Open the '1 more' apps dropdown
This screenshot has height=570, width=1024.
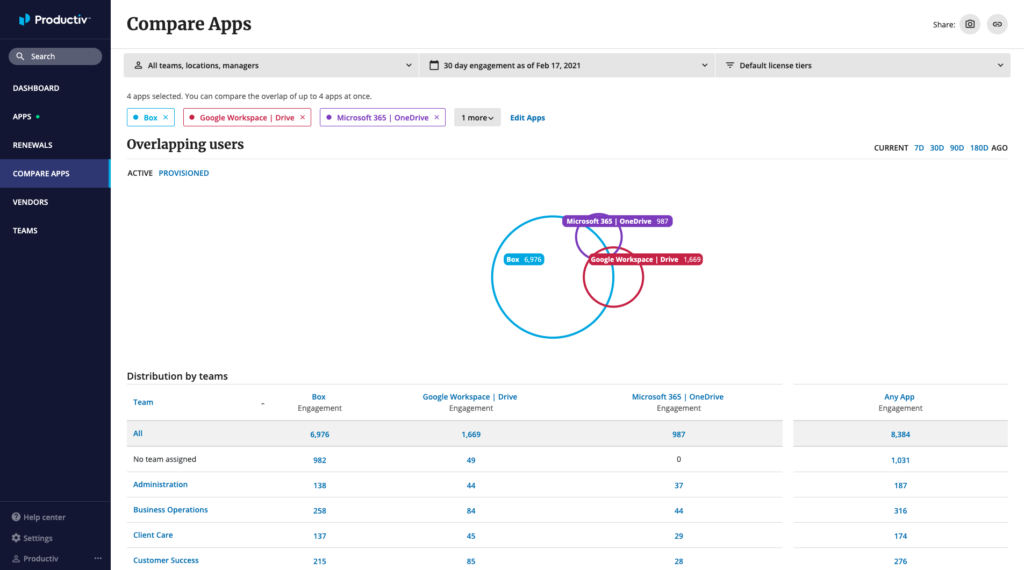[x=477, y=118]
